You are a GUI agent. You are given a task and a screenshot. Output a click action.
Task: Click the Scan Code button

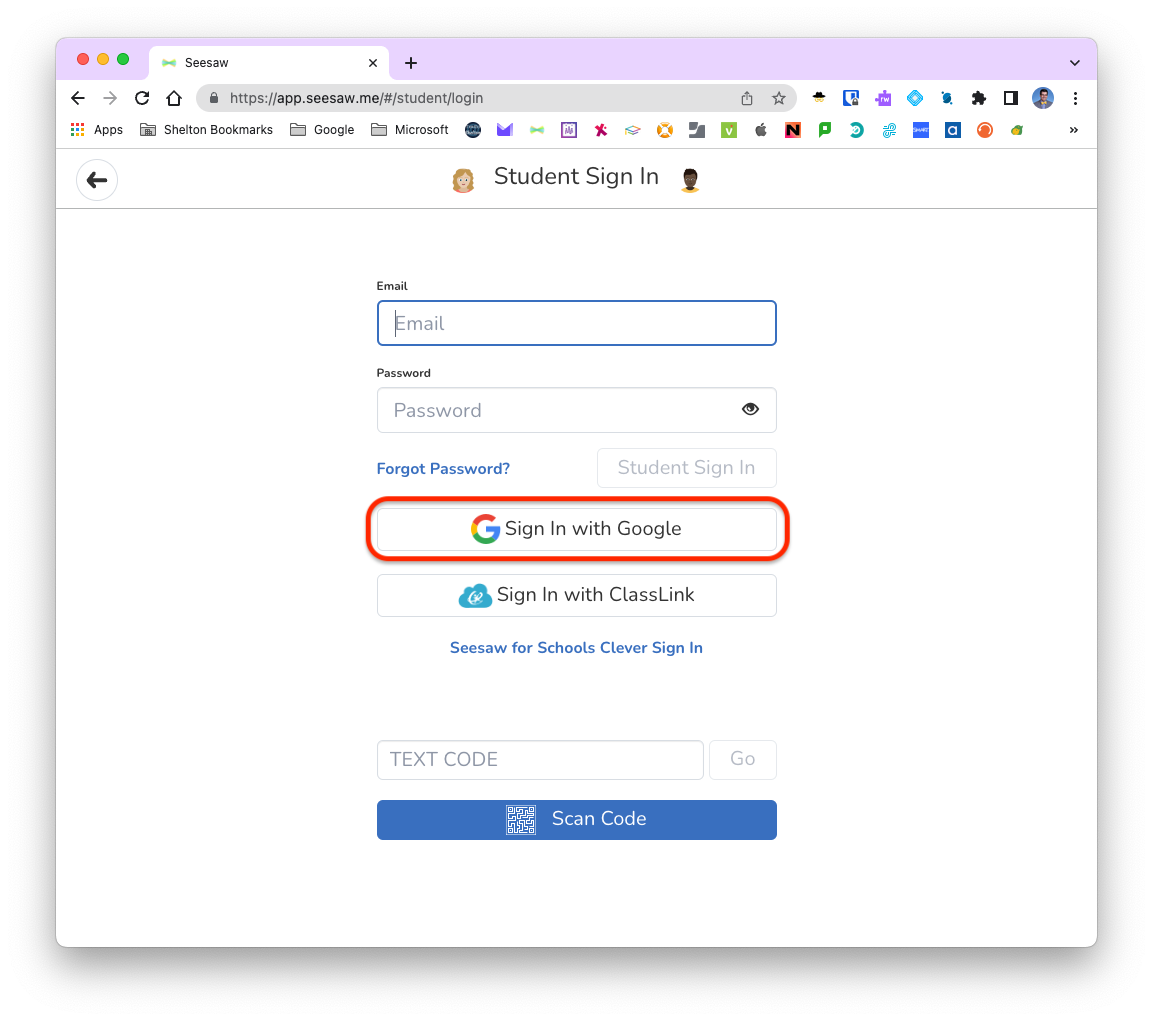(x=576, y=819)
